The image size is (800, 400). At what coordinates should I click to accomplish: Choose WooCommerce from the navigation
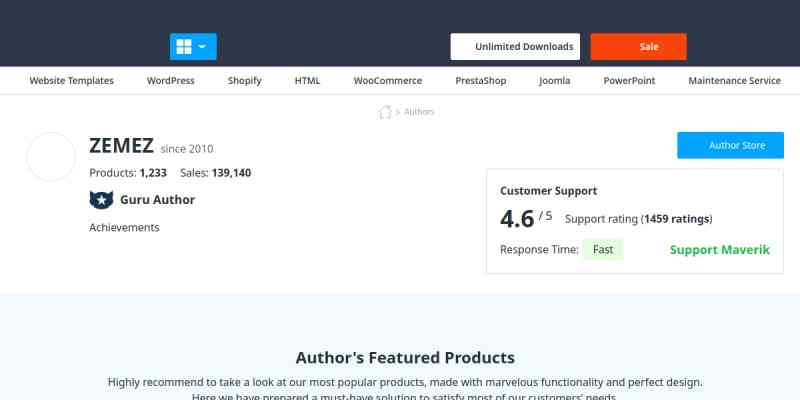(388, 81)
